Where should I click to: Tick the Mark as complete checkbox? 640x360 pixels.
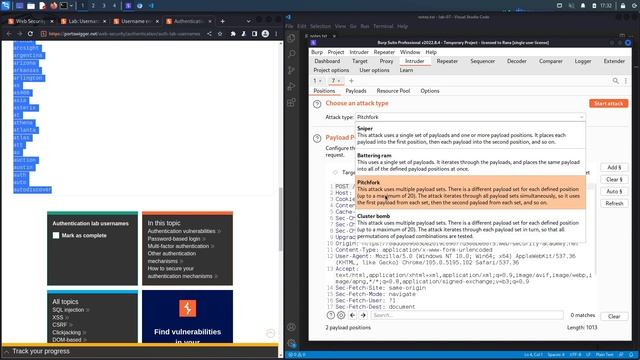(x=56, y=236)
